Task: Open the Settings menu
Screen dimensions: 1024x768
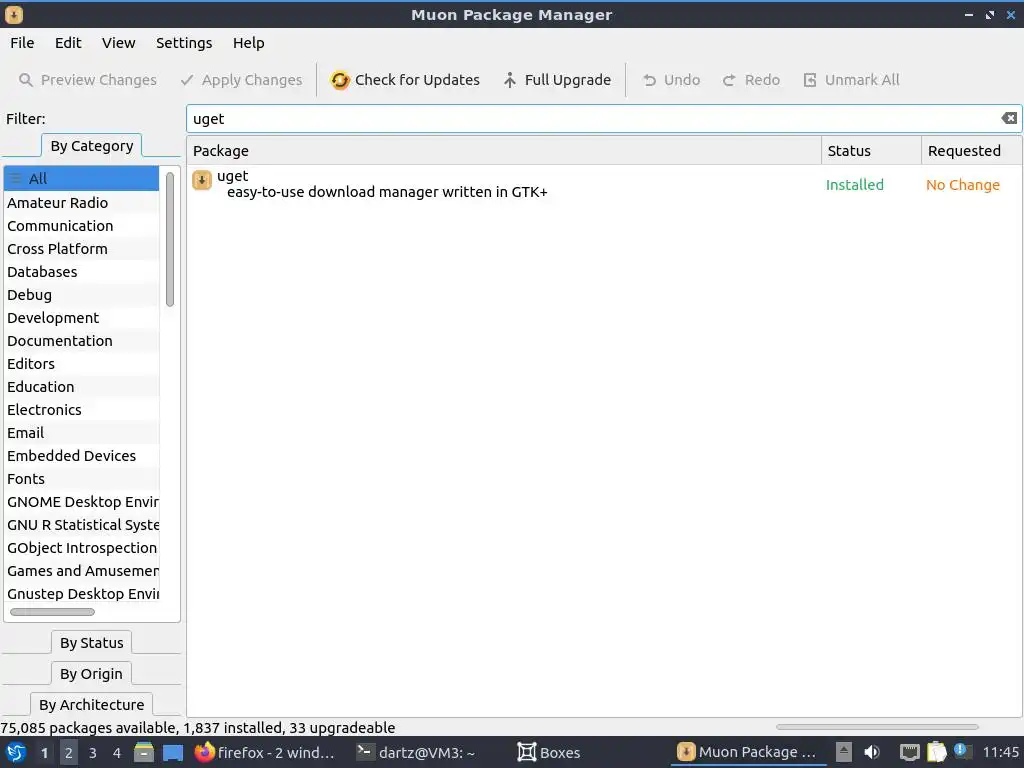Action: pos(184,43)
